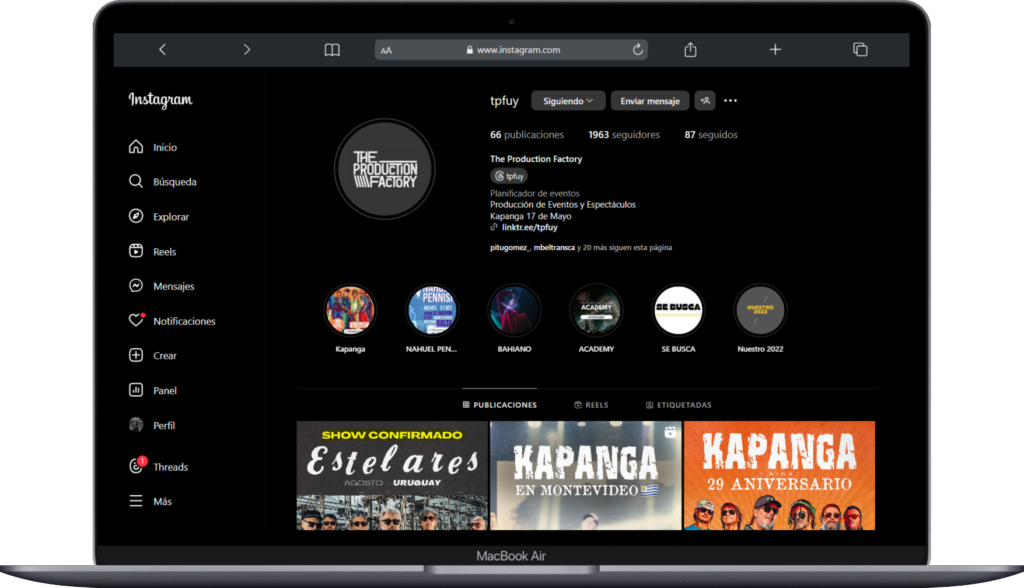This screenshot has height=588, width=1024.
Task: Open the three-dot profile options
Action: click(731, 101)
